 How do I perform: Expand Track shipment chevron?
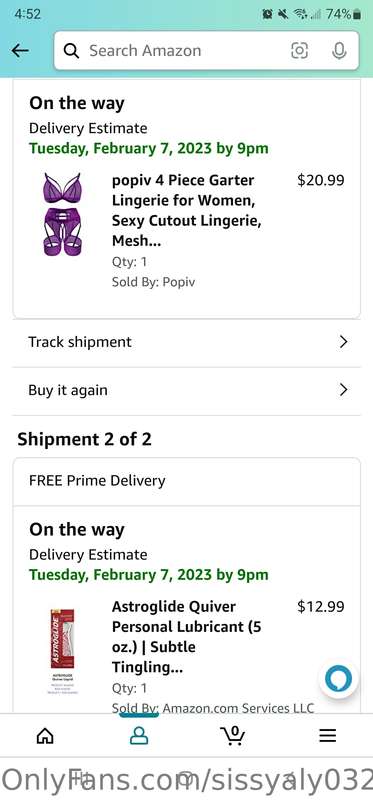[x=343, y=342]
